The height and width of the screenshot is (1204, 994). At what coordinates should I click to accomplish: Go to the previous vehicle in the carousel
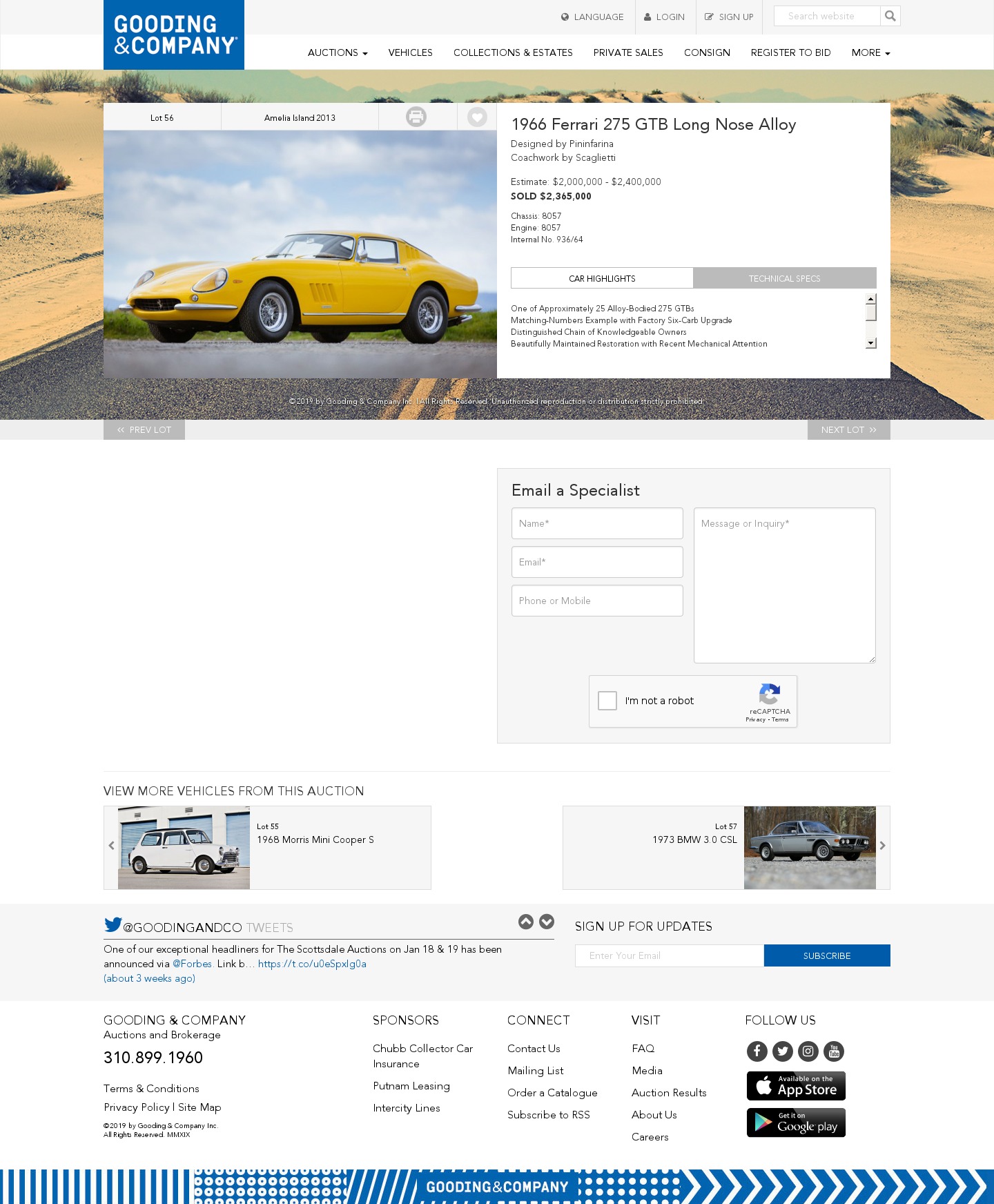click(x=111, y=846)
